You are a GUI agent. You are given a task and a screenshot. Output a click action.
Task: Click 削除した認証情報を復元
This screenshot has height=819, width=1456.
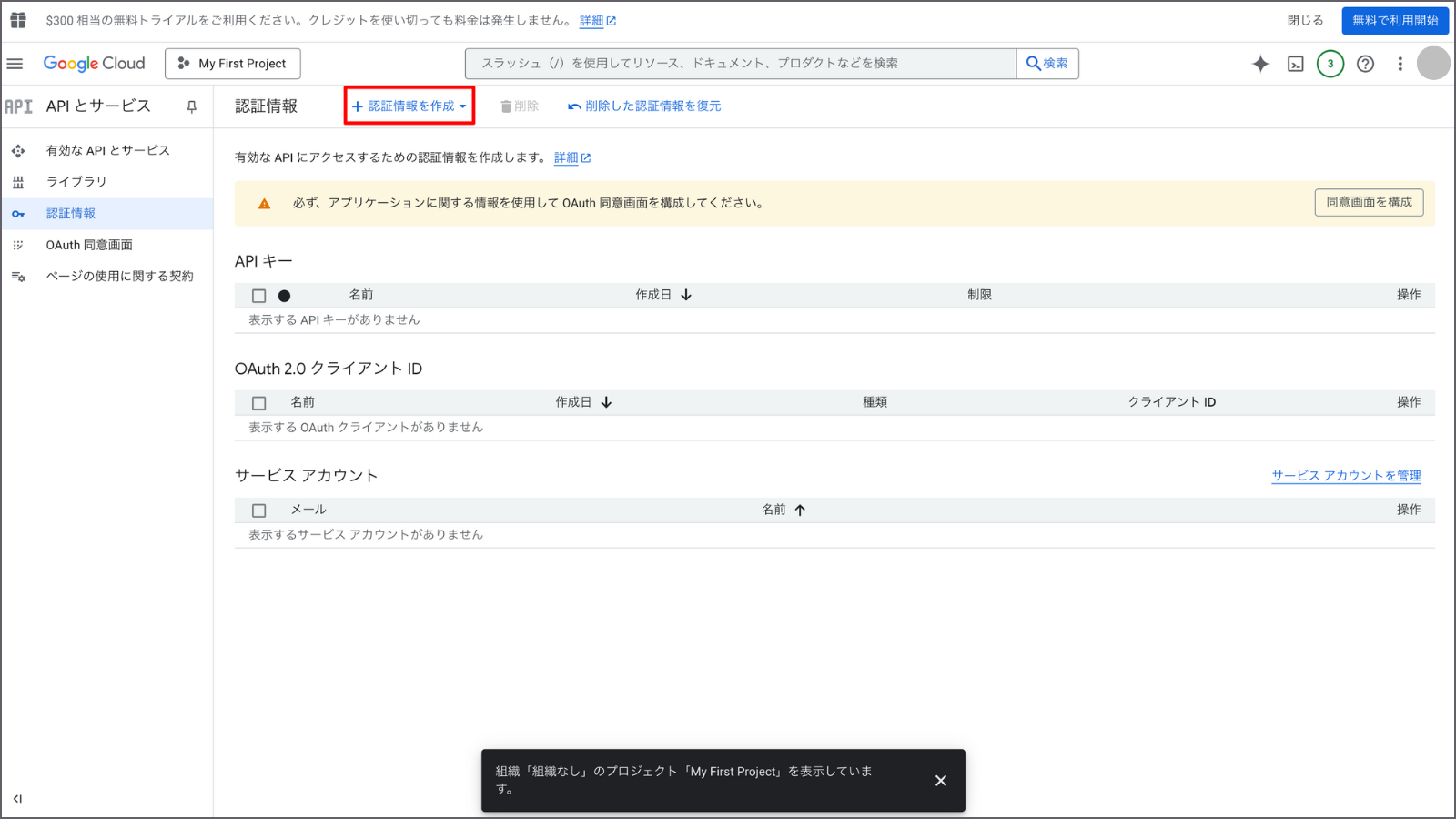pos(644,106)
